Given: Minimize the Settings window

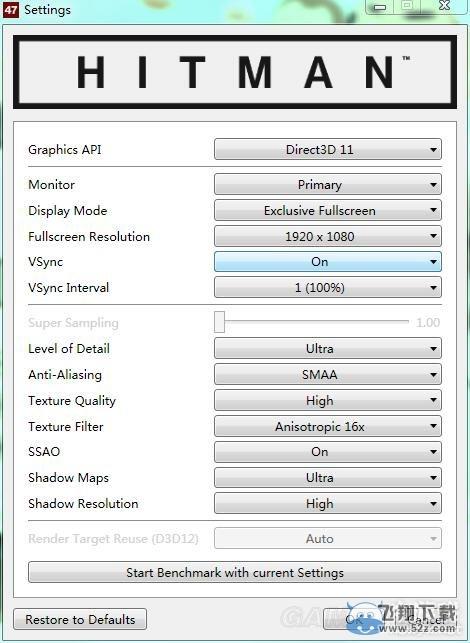Looking at the screenshot, I should [380, 7].
